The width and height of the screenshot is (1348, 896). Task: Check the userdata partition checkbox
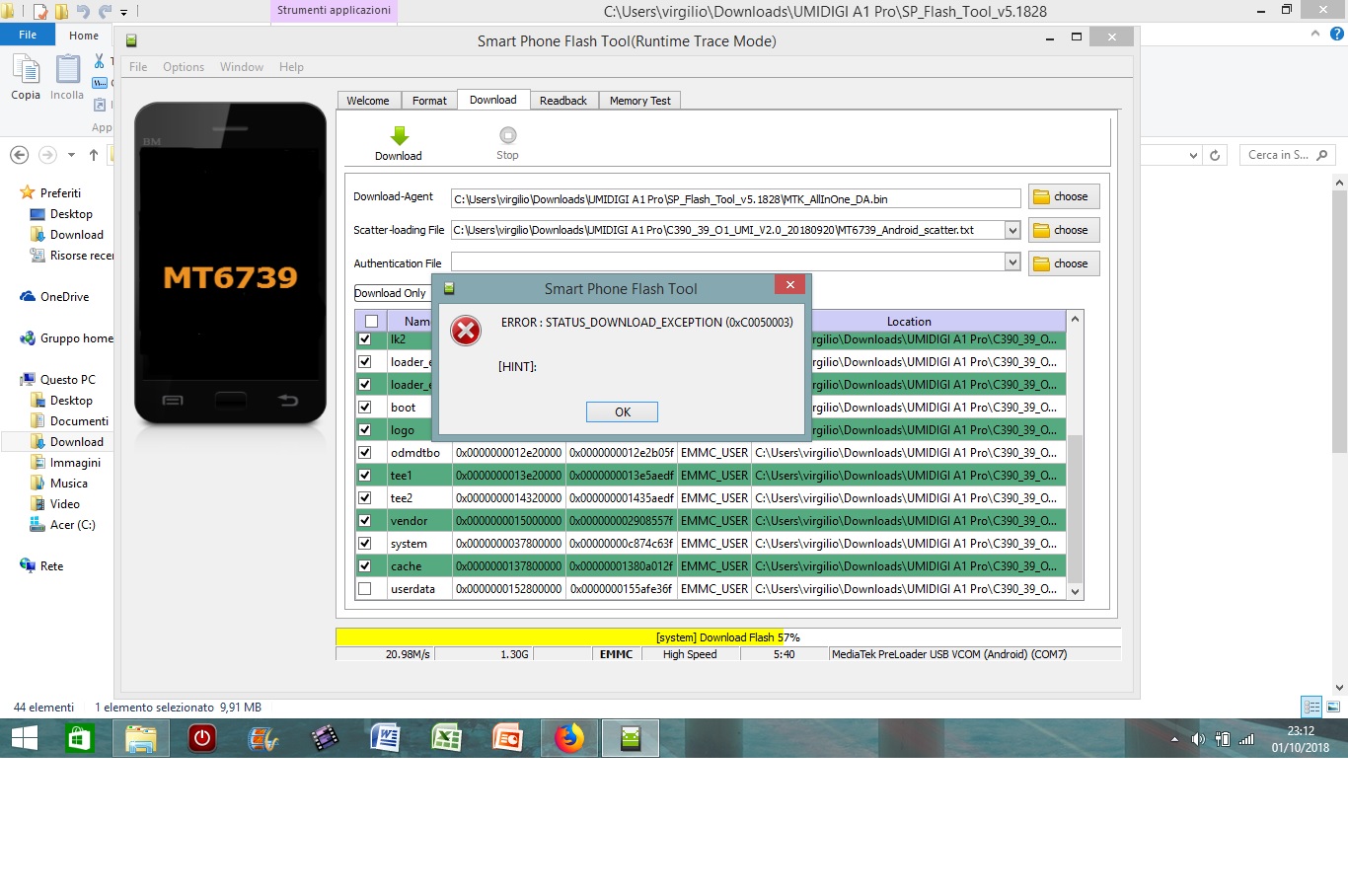[x=365, y=588]
